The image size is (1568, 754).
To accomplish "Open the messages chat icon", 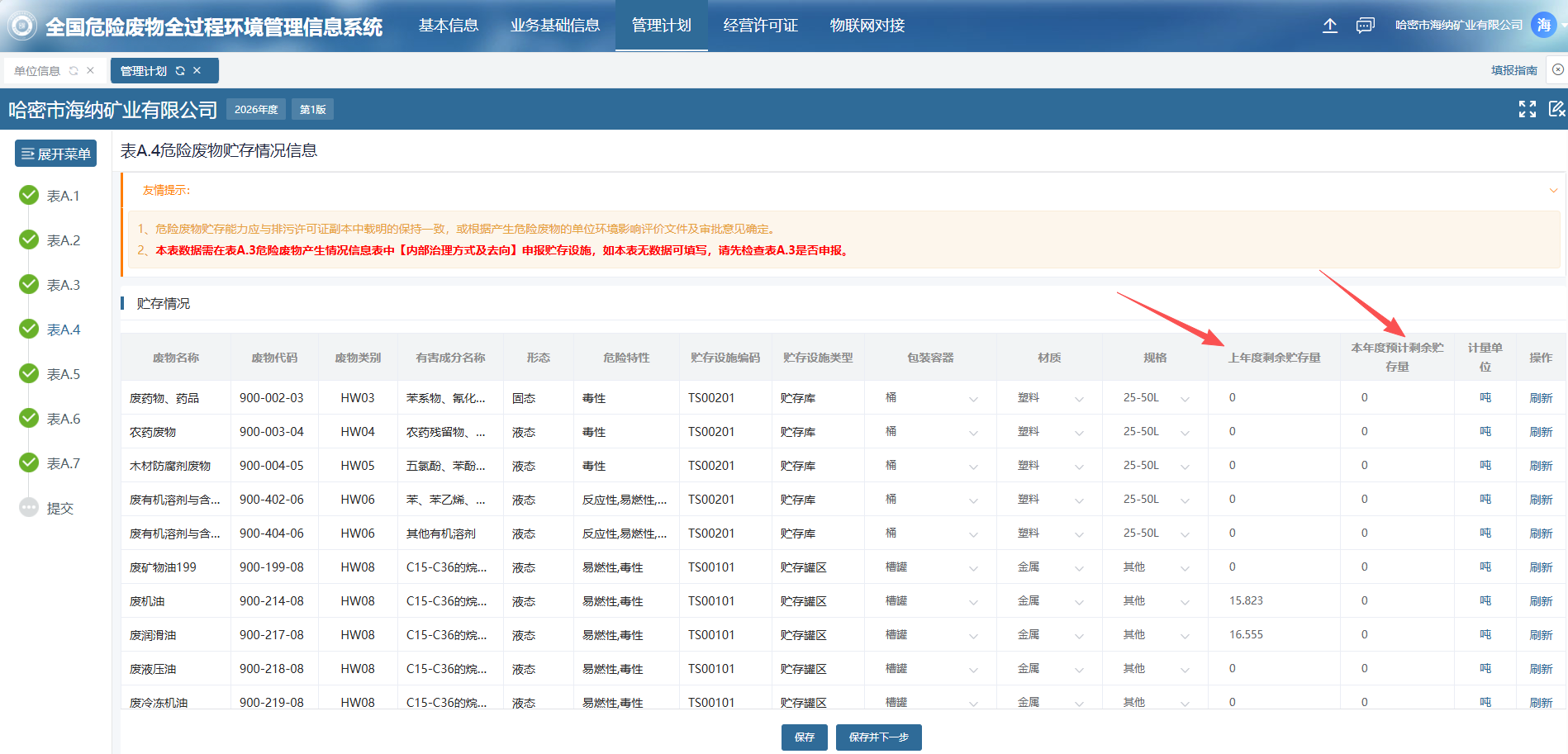I will click(1365, 26).
